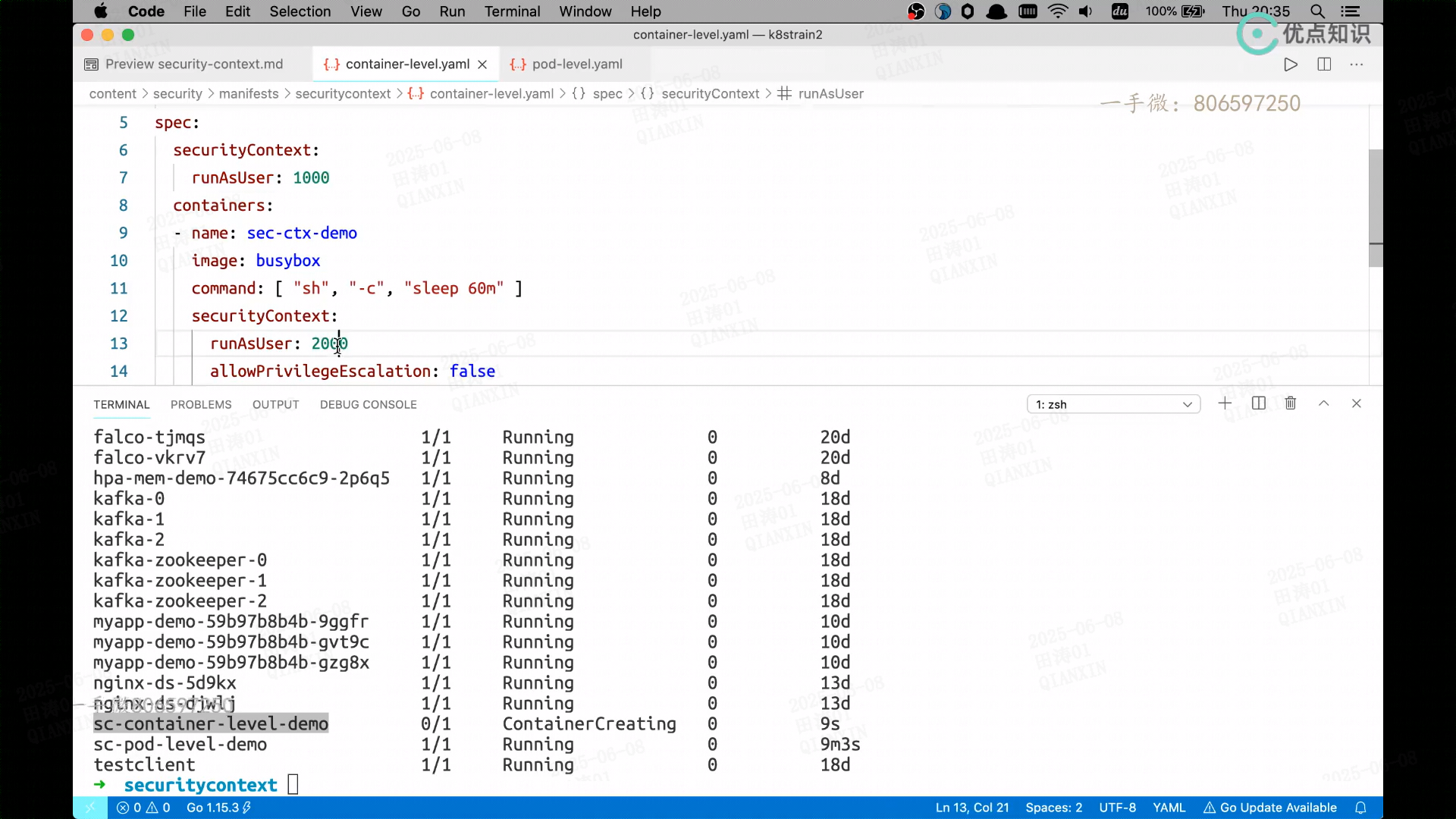Run the current file with play icon
This screenshot has height=819, width=1456.
pyautogui.click(x=1291, y=64)
